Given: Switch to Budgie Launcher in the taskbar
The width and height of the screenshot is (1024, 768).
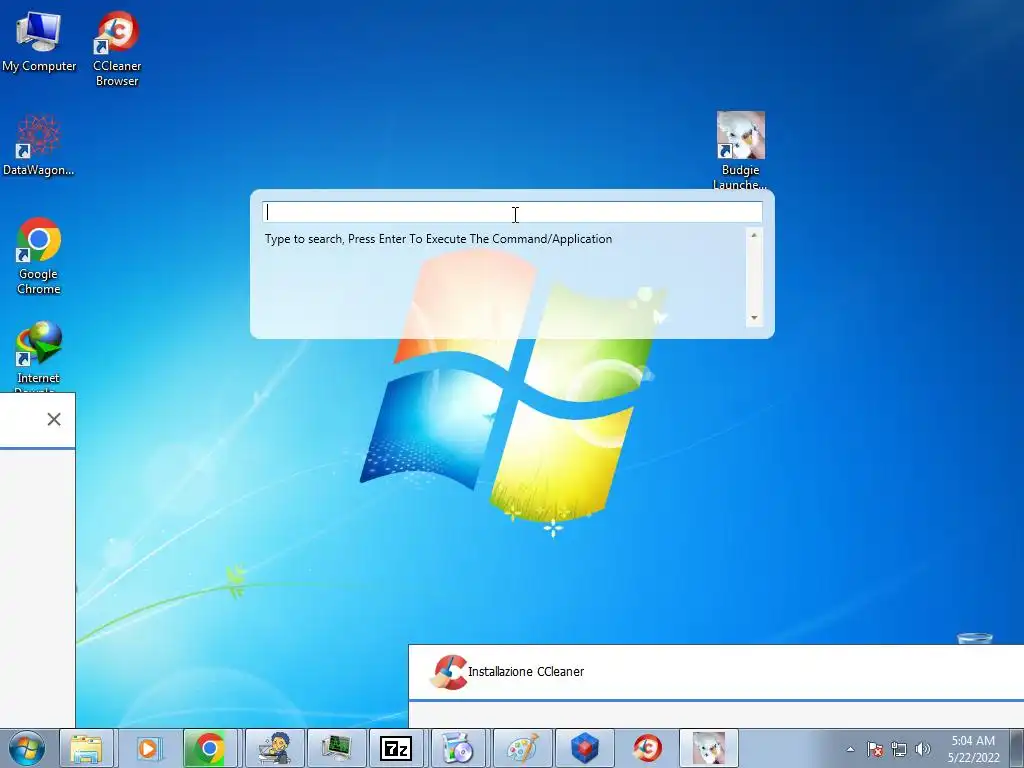Looking at the screenshot, I should pos(709,748).
